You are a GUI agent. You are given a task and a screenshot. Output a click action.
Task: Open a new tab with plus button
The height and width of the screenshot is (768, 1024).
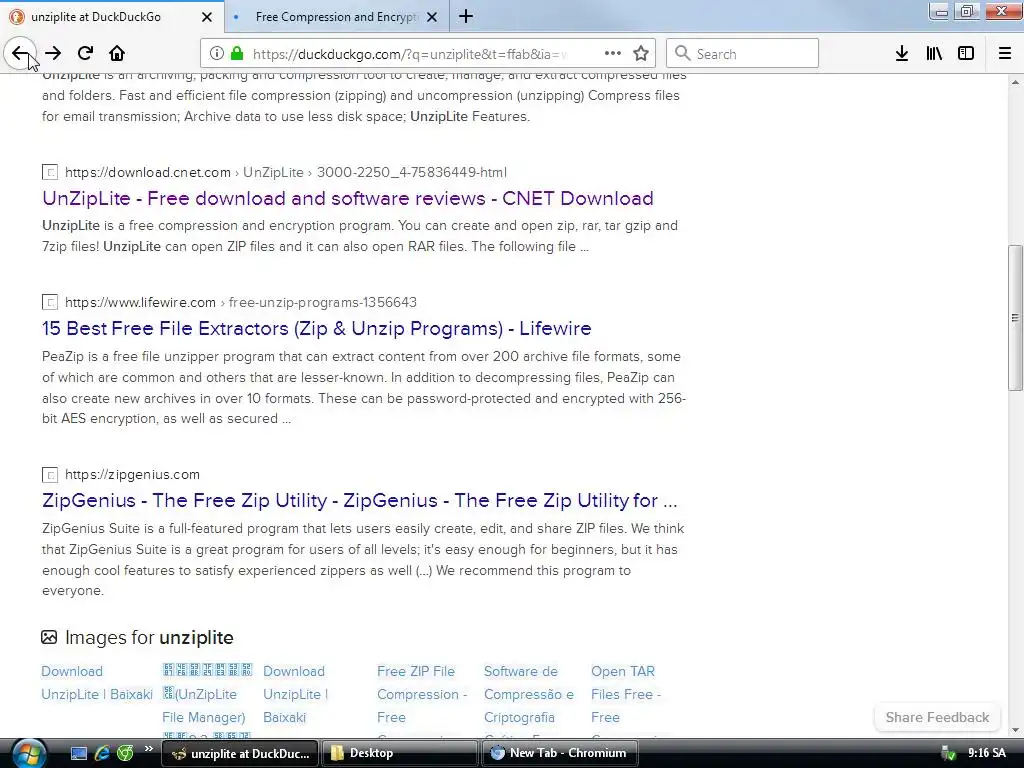(466, 16)
